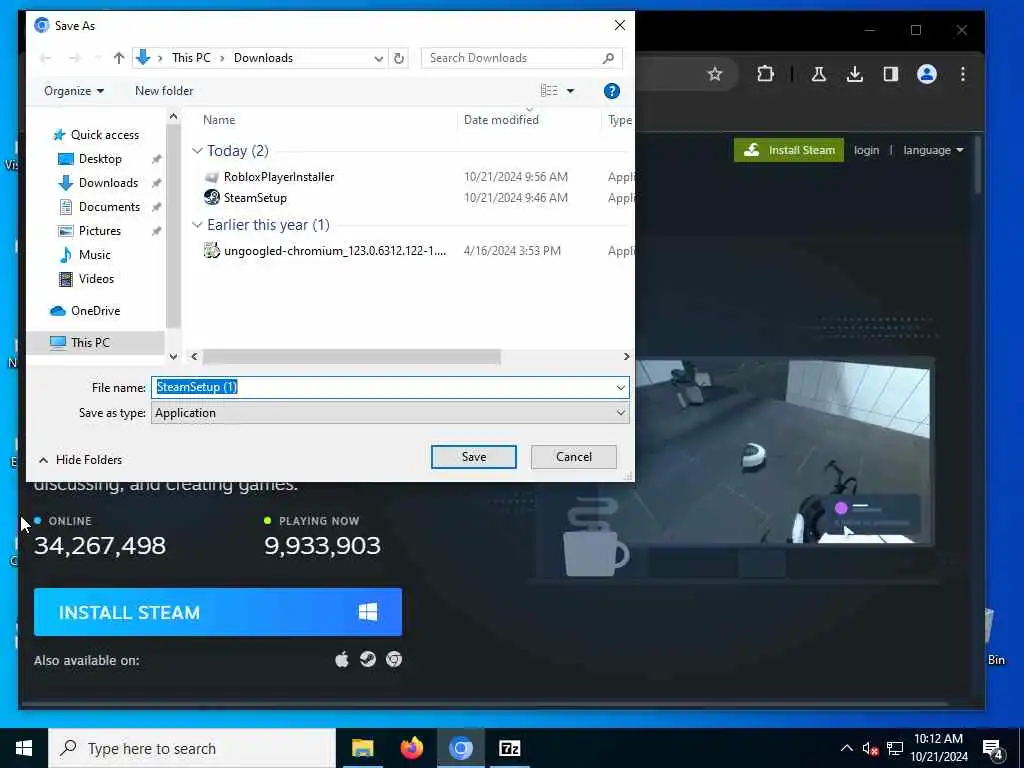The image size is (1024, 768).
Task: Collapse the Today (2) group
Action: [197, 151]
